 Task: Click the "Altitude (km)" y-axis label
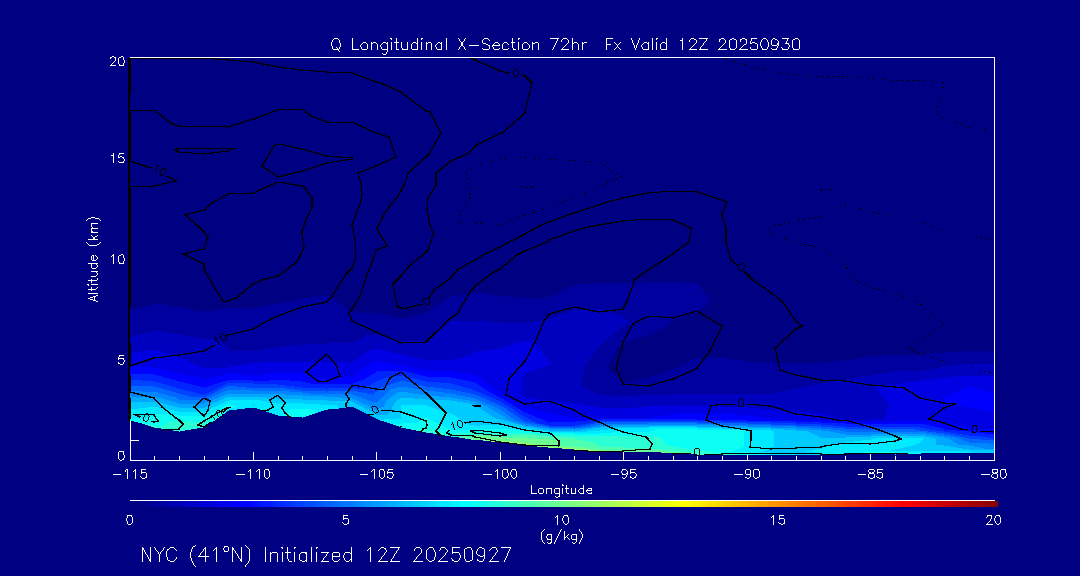[93, 259]
